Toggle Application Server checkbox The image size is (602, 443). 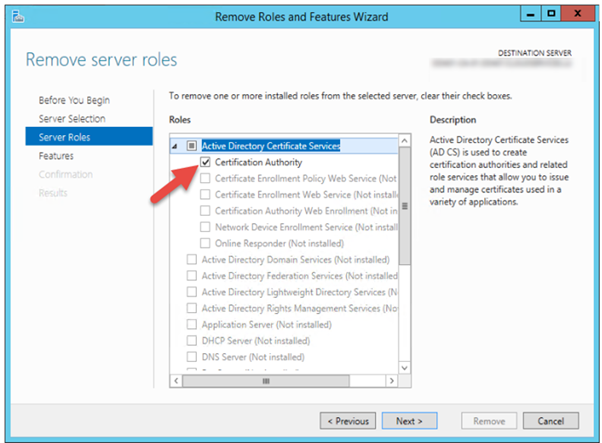coord(192,324)
